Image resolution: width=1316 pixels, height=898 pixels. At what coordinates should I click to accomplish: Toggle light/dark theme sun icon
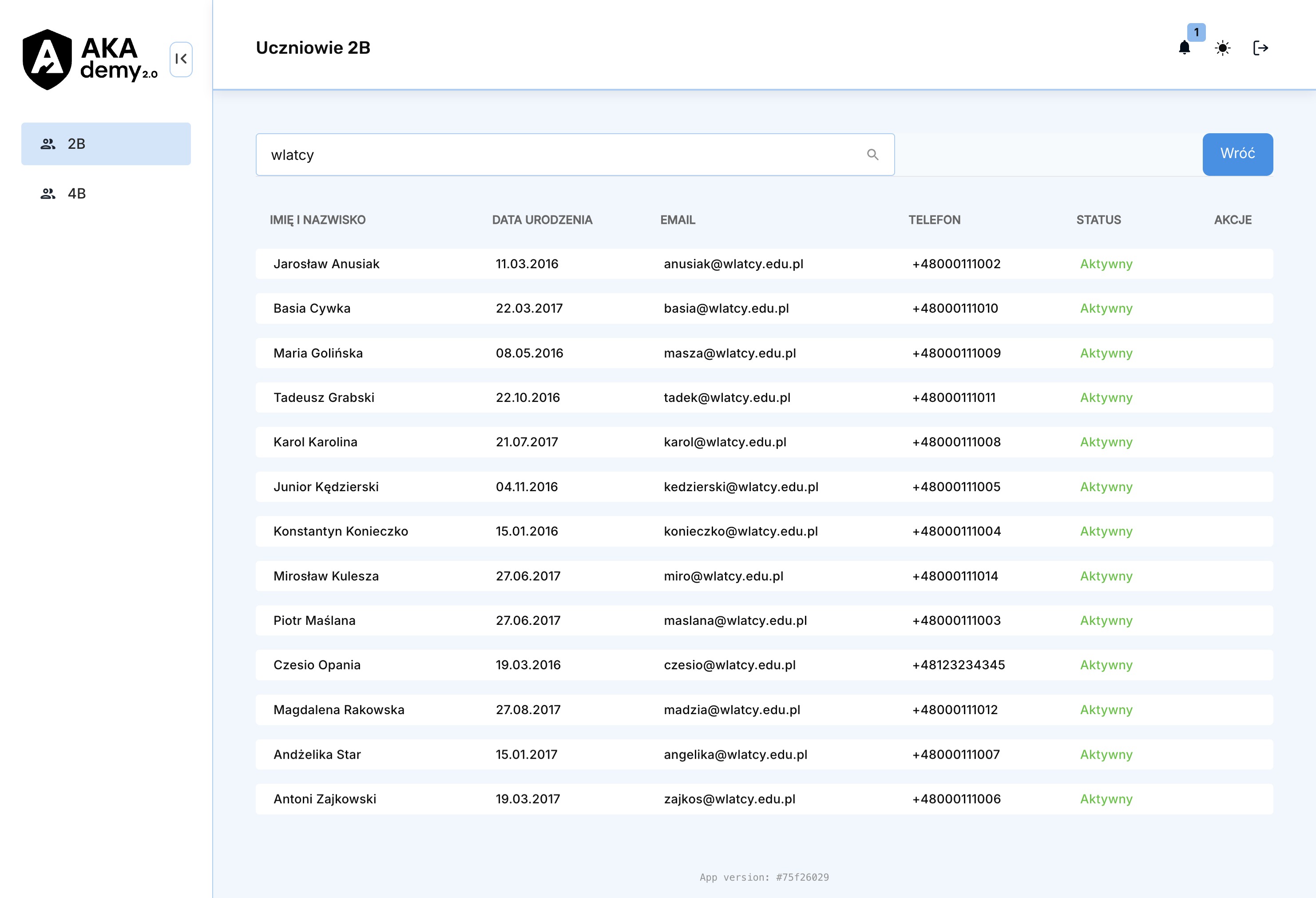[1222, 48]
